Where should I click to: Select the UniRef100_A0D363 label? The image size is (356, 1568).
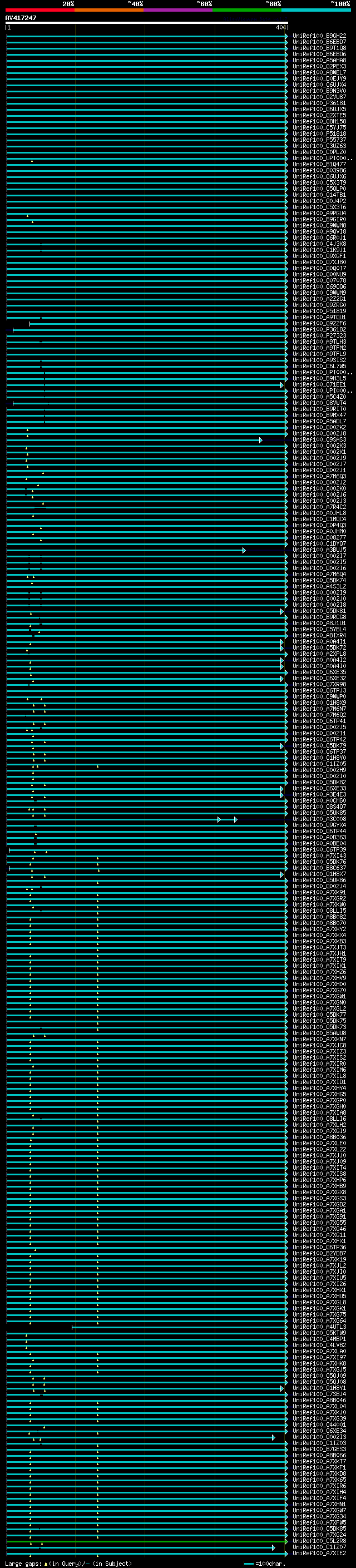[x=319, y=838]
